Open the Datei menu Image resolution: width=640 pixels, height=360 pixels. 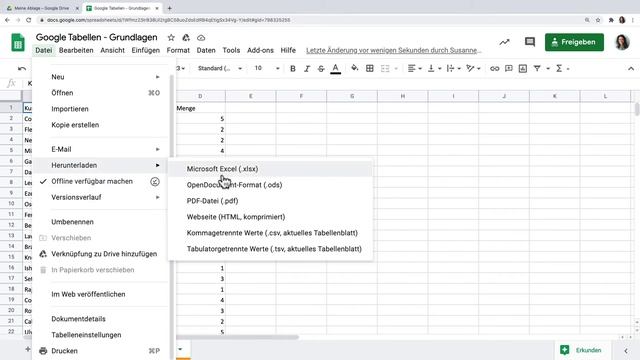pyautogui.click(x=44, y=50)
